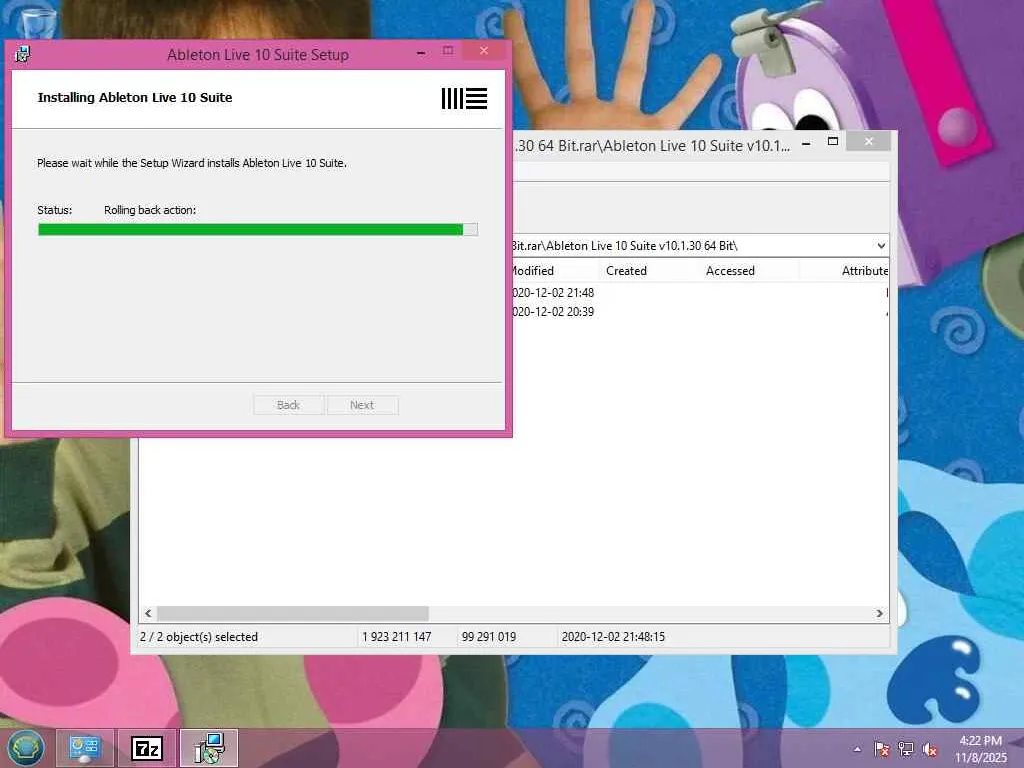Viewport: 1024px width, 768px height.
Task: Click status bar size 1 923 211 147
Action: (x=396, y=637)
